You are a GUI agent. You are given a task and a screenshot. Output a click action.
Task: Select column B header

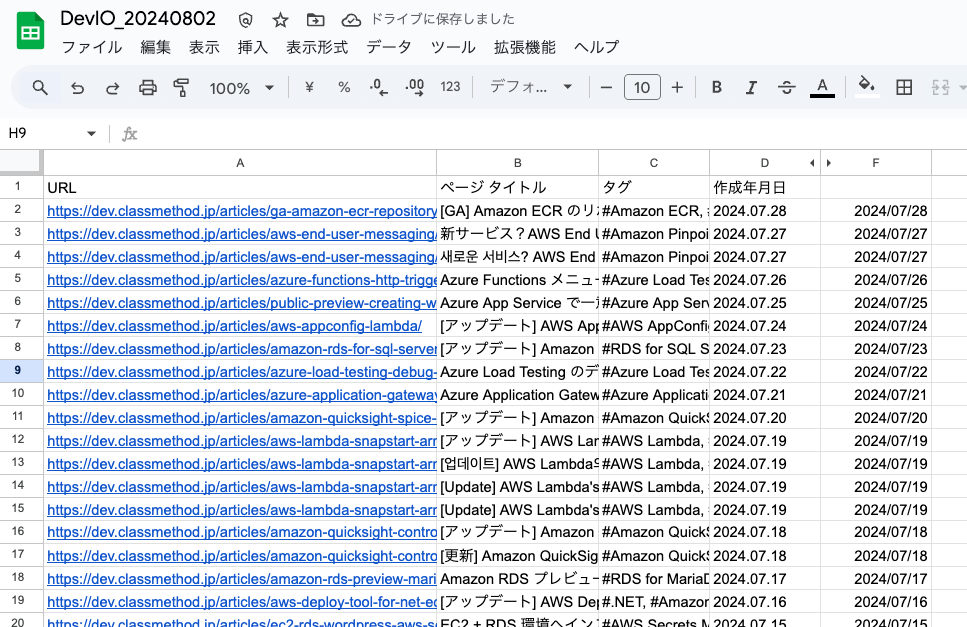click(517, 163)
